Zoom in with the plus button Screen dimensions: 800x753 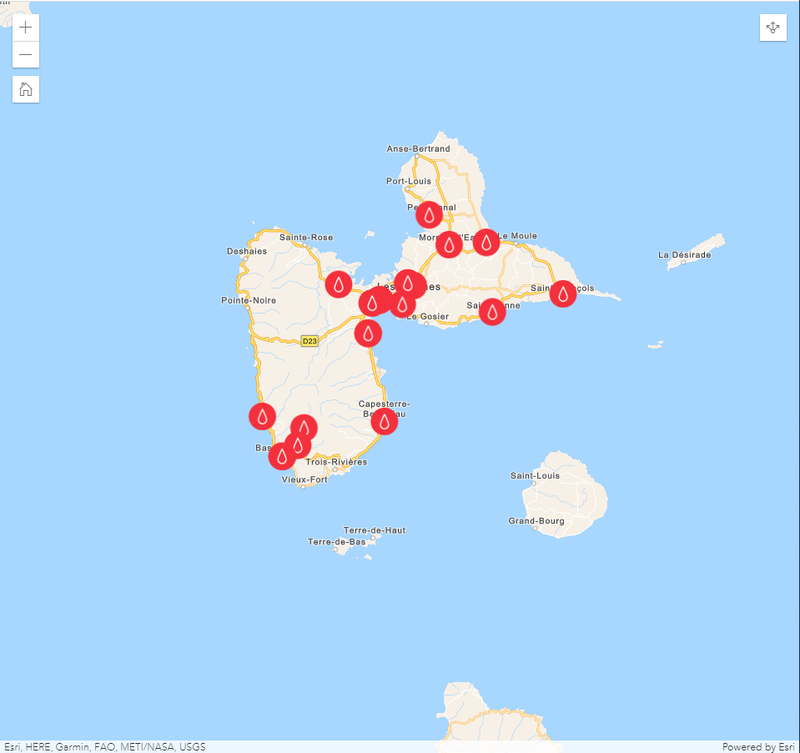tap(26, 27)
